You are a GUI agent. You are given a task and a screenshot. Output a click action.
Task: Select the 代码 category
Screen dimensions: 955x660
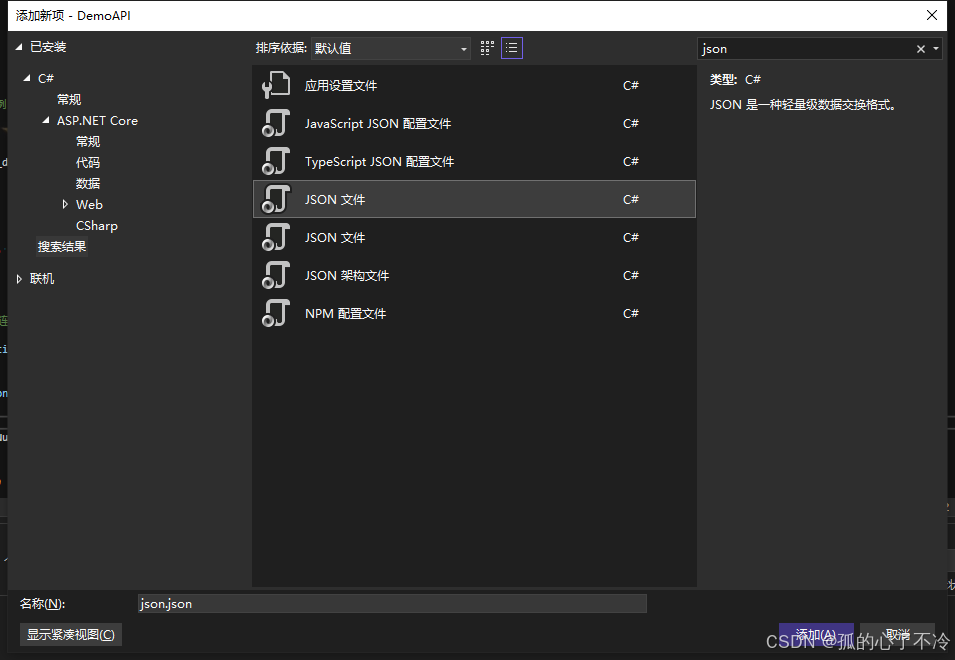tap(88, 163)
